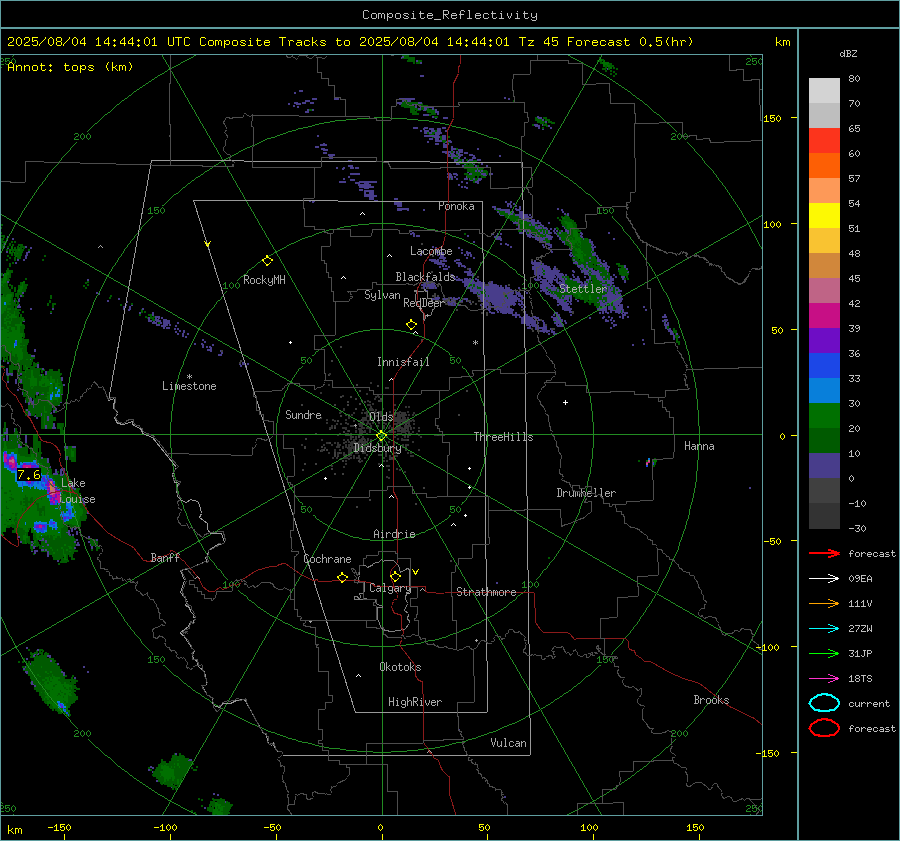Click the RedDeer city label
The width and height of the screenshot is (900, 841).
click(x=424, y=303)
